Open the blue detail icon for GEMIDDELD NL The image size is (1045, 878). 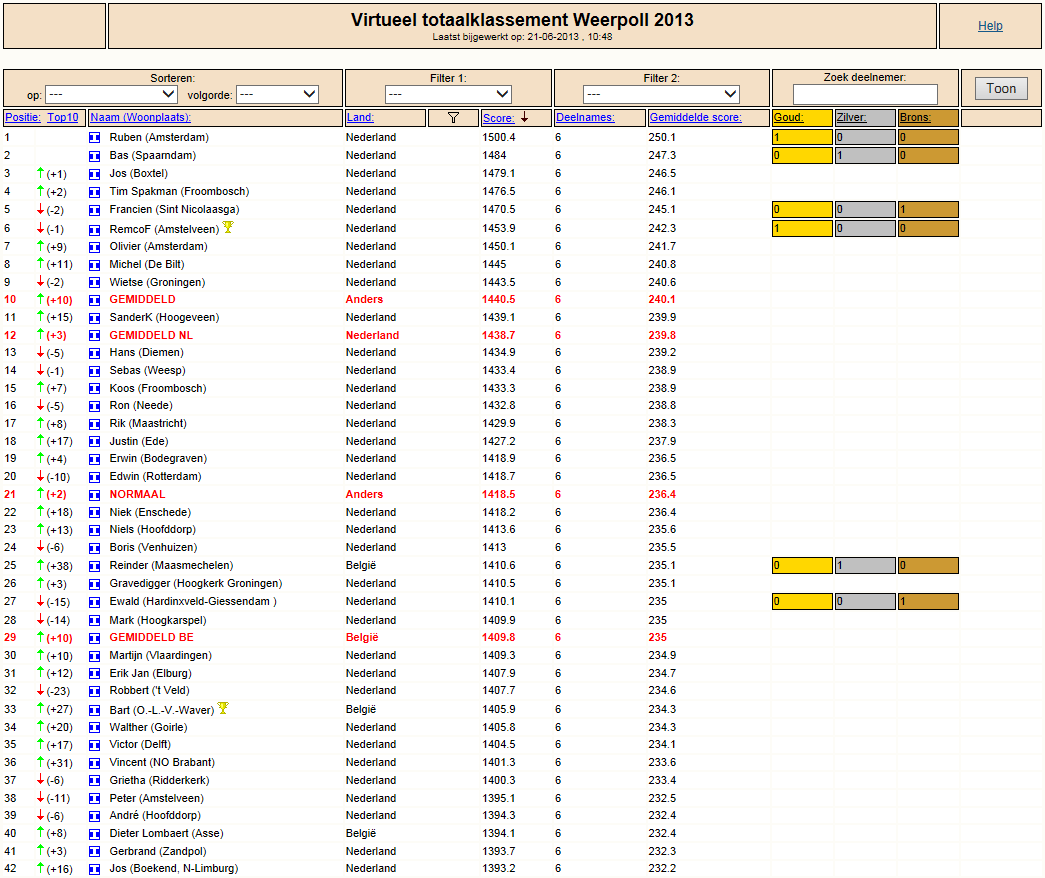pyautogui.click(x=95, y=335)
